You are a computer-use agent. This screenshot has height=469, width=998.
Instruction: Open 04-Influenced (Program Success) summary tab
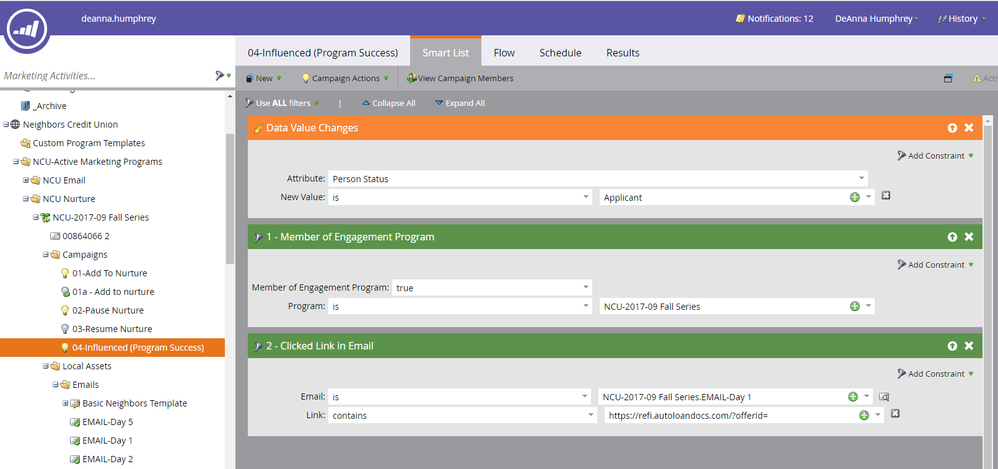pos(322,53)
